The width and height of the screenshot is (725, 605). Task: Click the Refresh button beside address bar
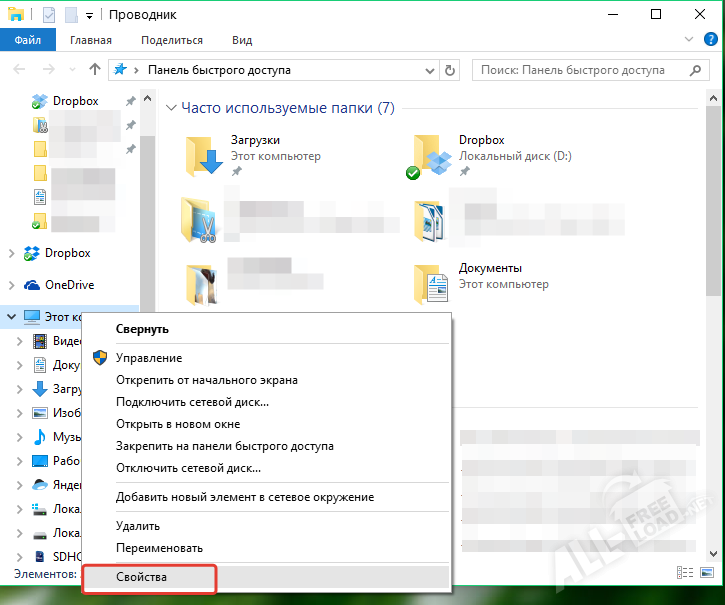pyautogui.click(x=450, y=70)
